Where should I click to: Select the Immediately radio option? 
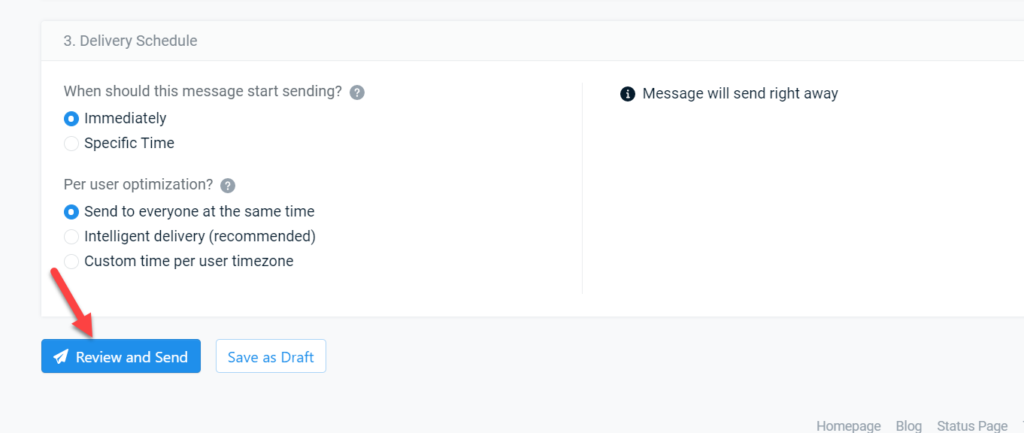[71, 119]
